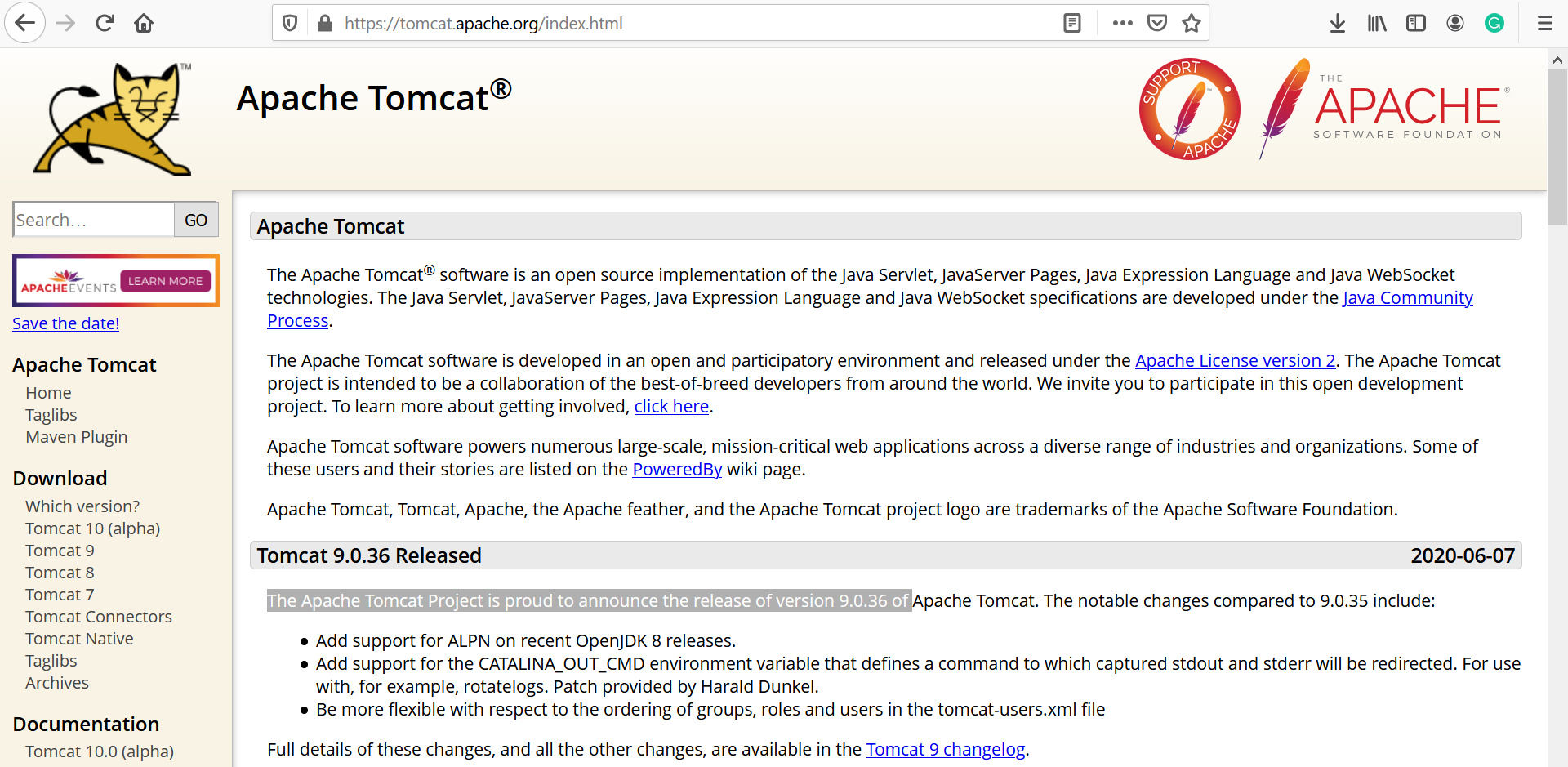Focus the site Search field
This screenshot has height=767, width=1568.
pos(94,220)
